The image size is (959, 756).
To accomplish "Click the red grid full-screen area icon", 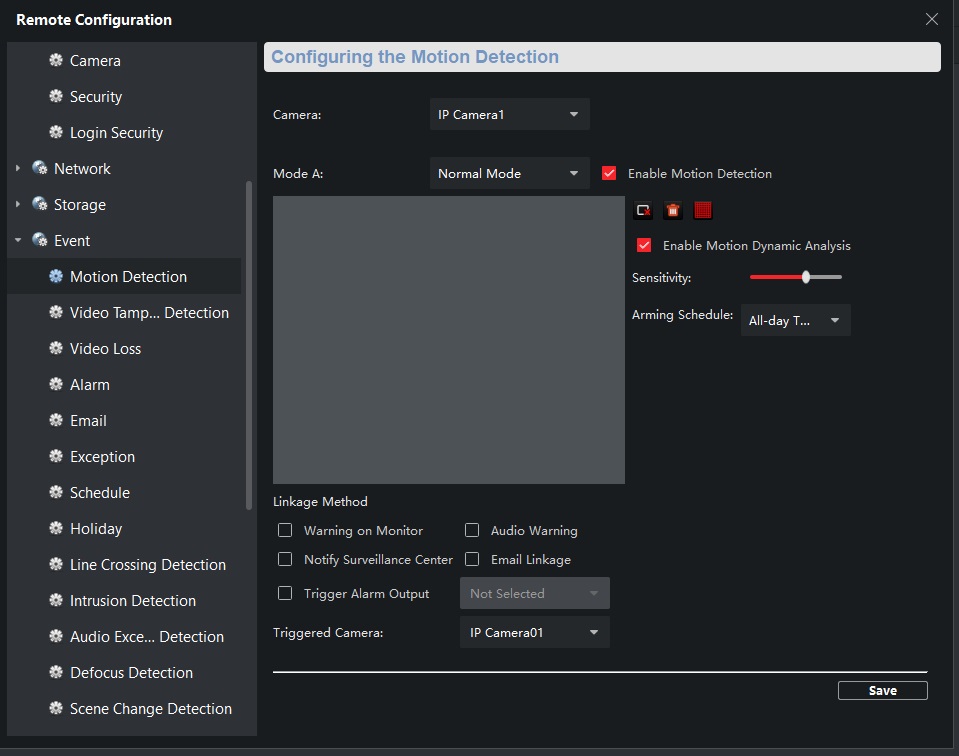I will [703, 210].
